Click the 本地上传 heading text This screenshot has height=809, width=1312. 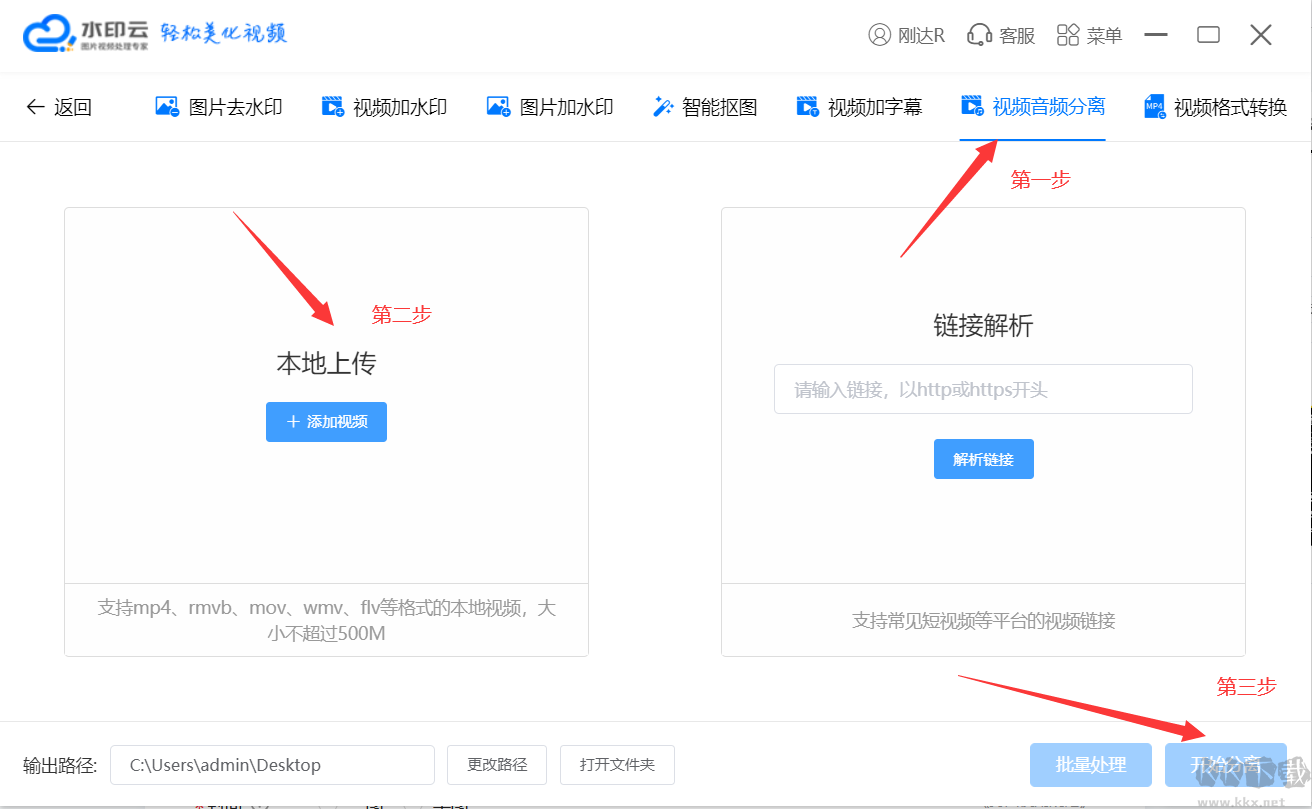[x=326, y=363]
